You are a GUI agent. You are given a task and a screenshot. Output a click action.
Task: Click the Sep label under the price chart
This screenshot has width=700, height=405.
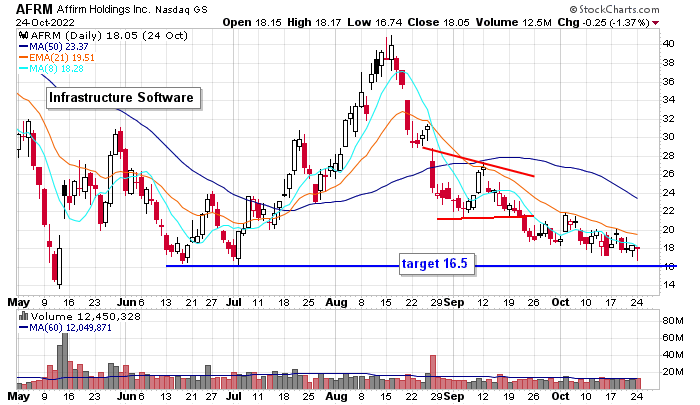coord(454,302)
